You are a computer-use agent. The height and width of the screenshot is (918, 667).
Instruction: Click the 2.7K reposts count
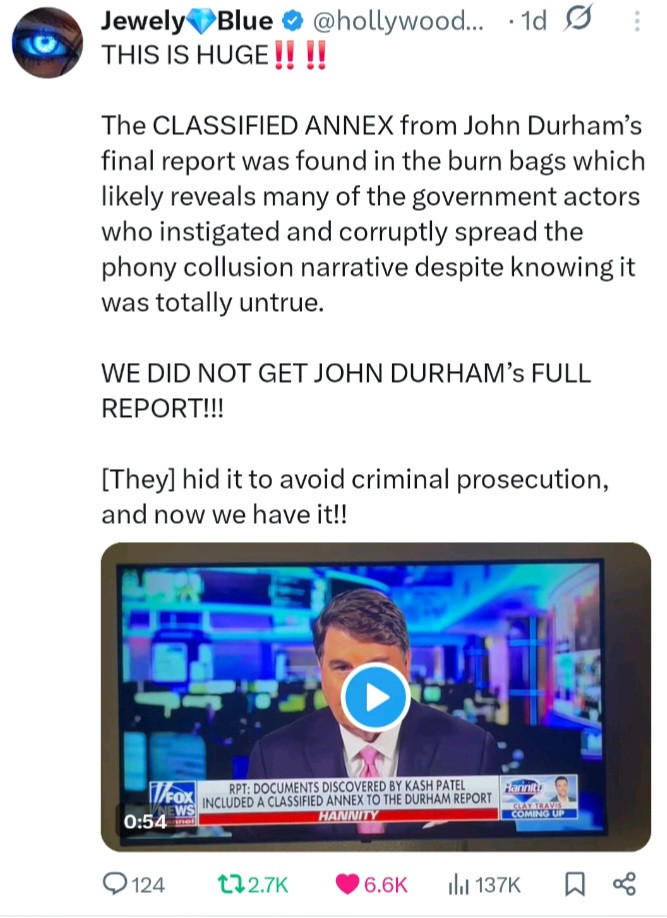point(268,884)
